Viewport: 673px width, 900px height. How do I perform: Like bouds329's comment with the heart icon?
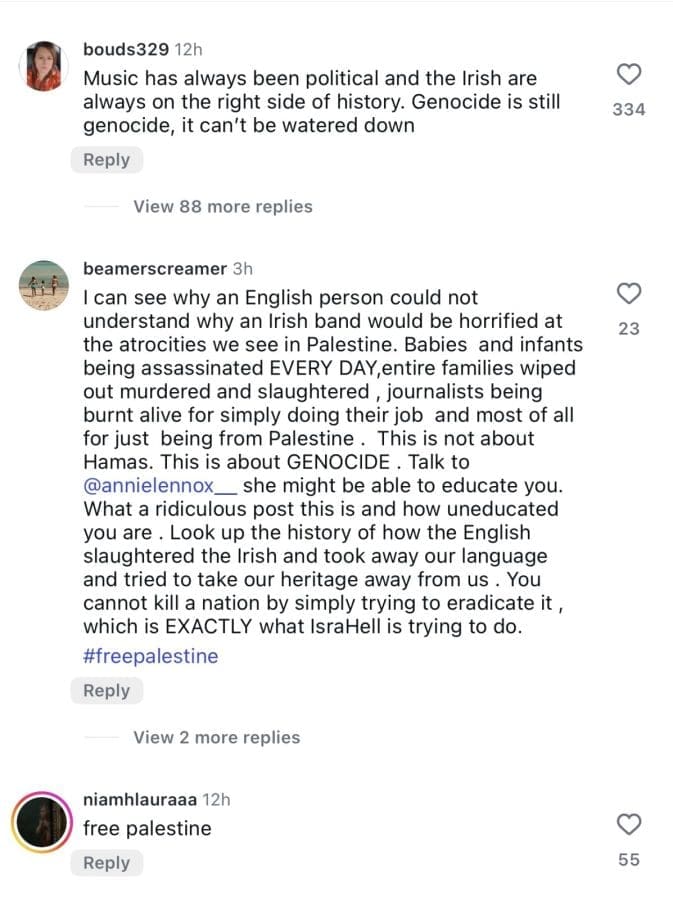pyautogui.click(x=629, y=74)
